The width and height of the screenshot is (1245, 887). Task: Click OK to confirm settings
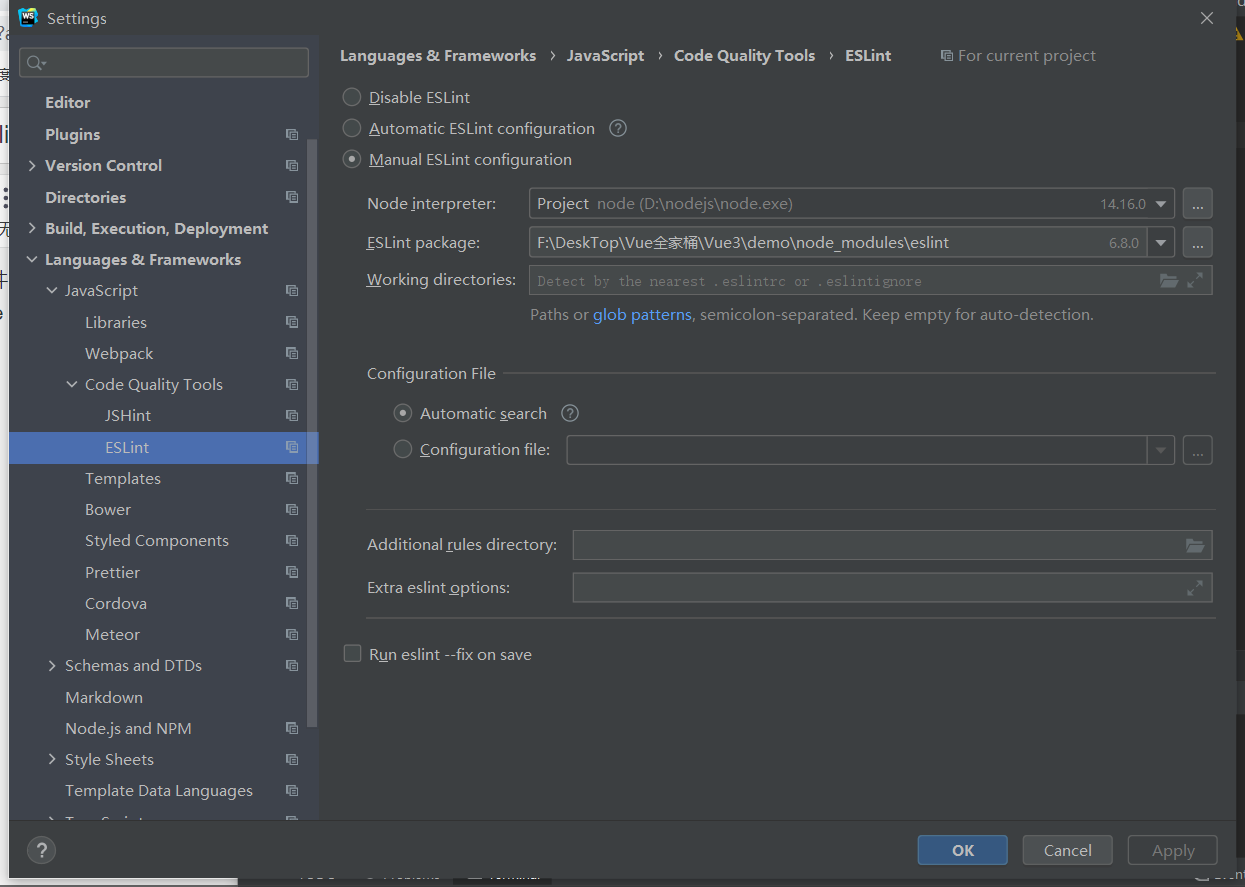coord(963,850)
